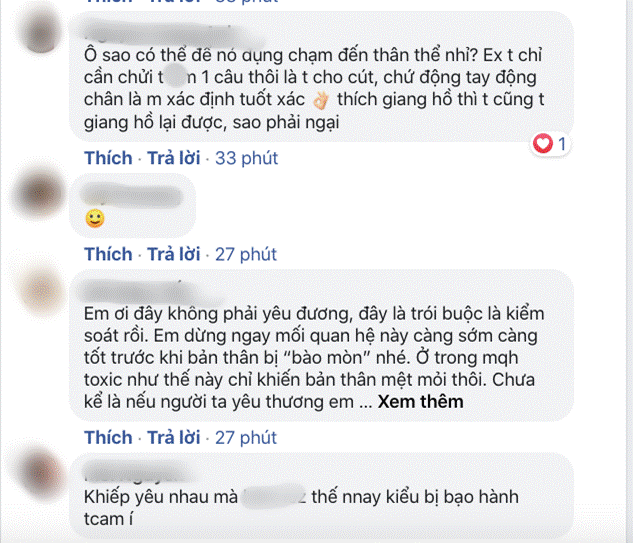Viewport: 633px width, 543px height.
Task: Open the "27 phút" timestamp under the smiley comment
Action: [247, 254]
